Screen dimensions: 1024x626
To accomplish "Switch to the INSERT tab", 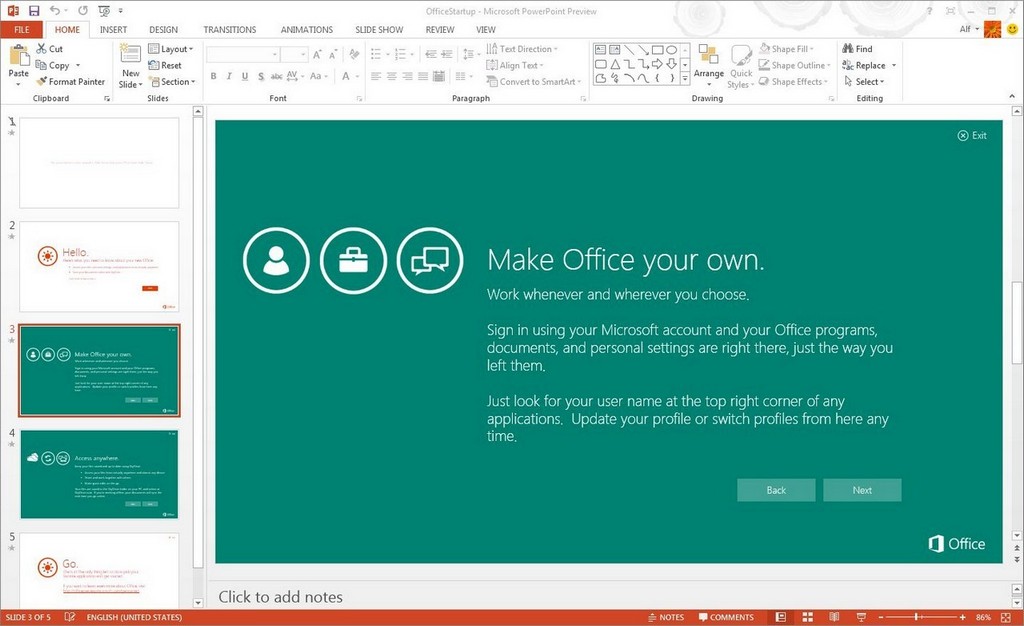I will [x=113, y=29].
